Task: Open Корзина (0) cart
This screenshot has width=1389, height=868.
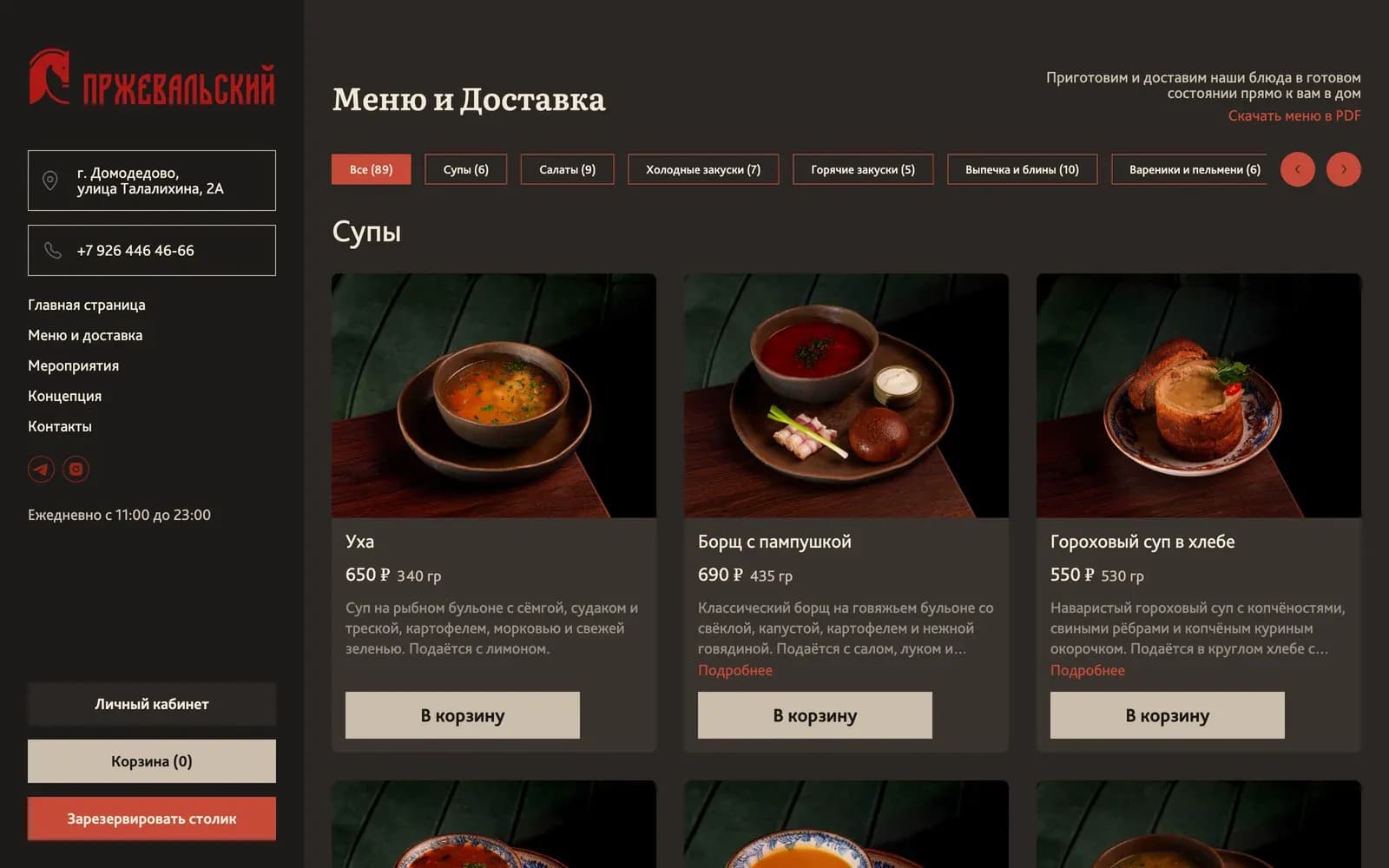Action: click(x=152, y=761)
